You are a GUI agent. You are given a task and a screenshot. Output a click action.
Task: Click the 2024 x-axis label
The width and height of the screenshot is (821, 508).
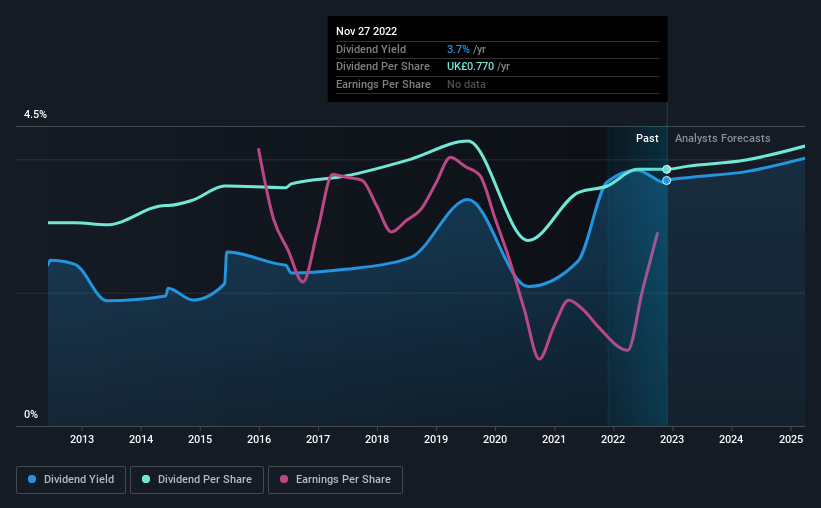(x=731, y=439)
